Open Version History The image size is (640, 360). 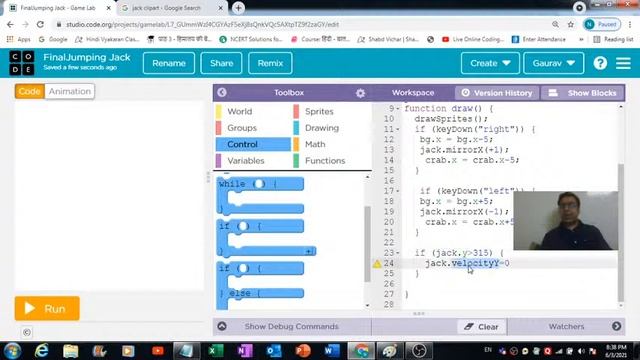497,93
